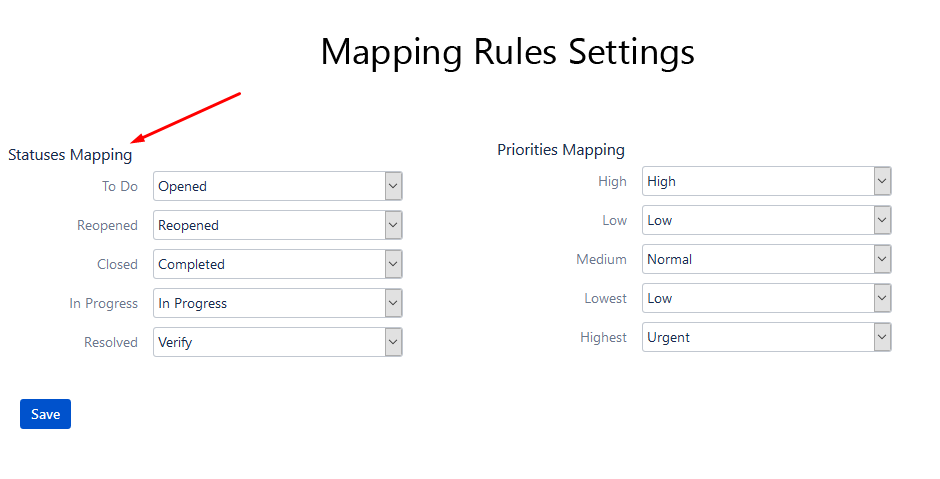The width and height of the screenshot is (940, 479).
Task: Click the Mapping Rules Settings title
Action: [x=507, y=52]
